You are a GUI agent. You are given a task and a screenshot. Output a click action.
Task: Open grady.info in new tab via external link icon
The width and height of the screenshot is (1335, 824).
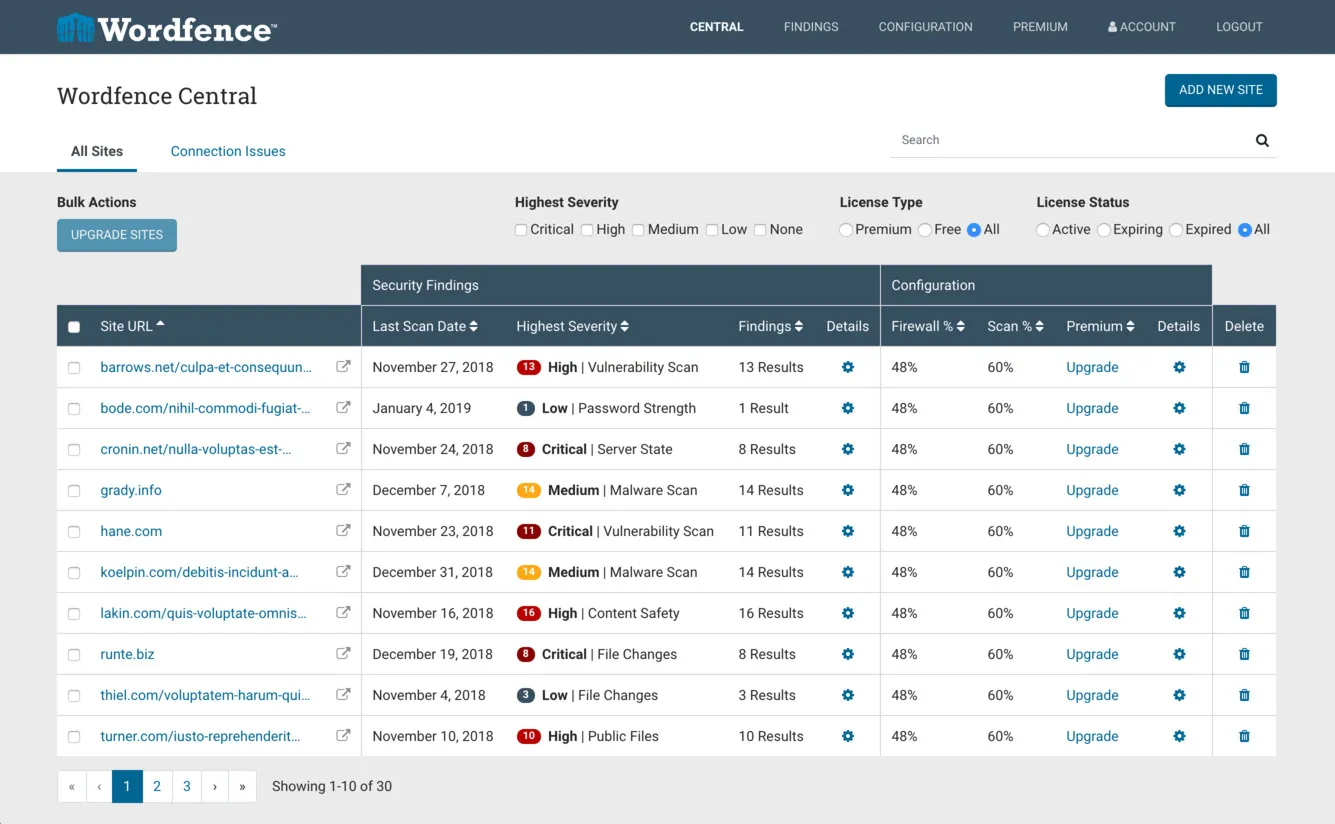[343, 490]
